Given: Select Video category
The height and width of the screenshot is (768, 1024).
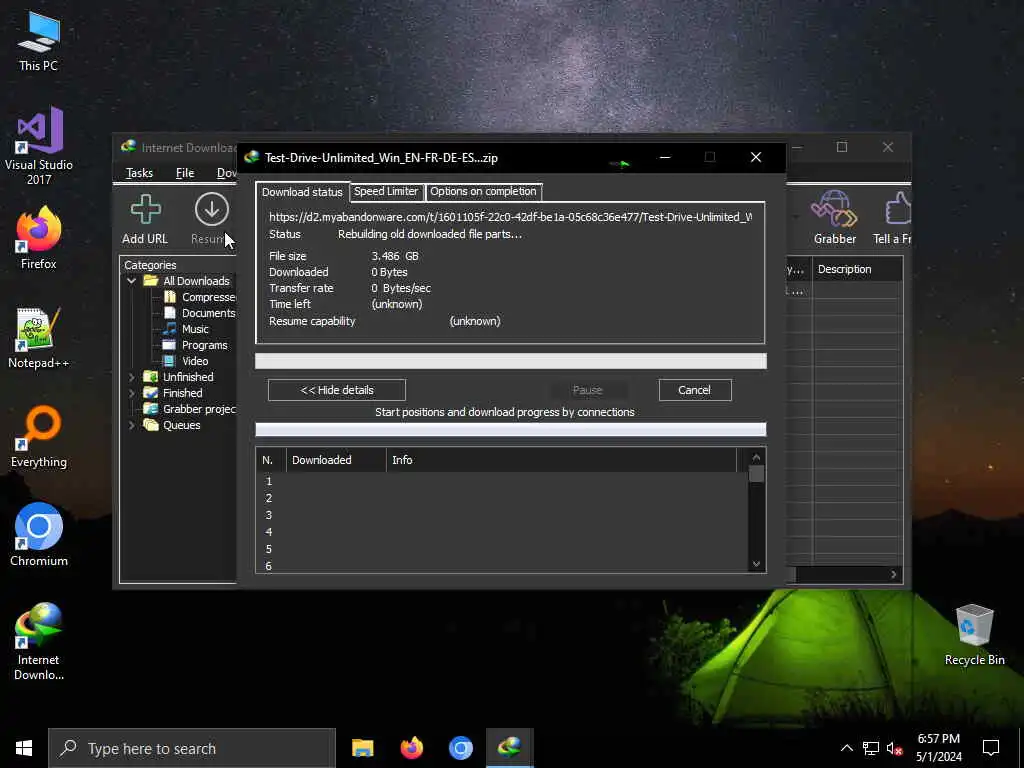Looking at the screenshot, I should click(186, 361).
